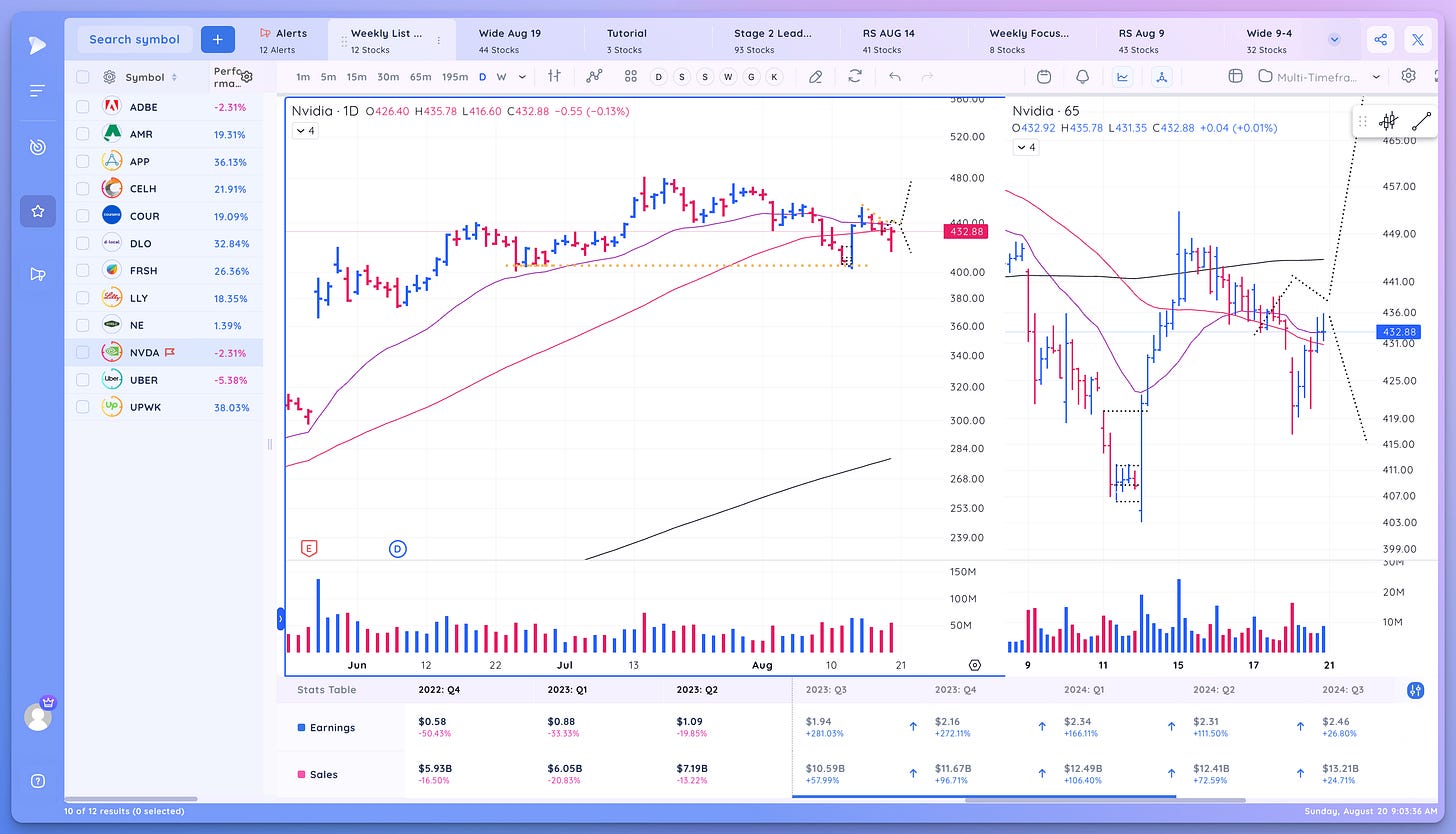Click the earnings E marker on chart
The width and height of the screenshot is (1456, 834).
pyautogui.click(x=309, y=548)
